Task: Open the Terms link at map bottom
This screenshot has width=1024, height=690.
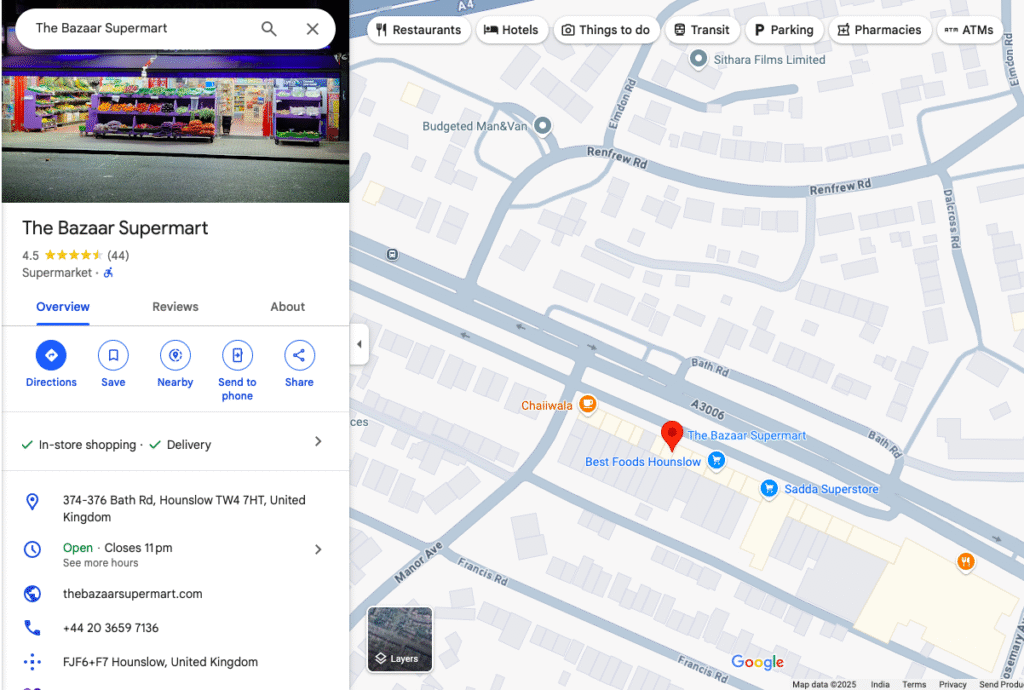Action: [x=914, y=684]
